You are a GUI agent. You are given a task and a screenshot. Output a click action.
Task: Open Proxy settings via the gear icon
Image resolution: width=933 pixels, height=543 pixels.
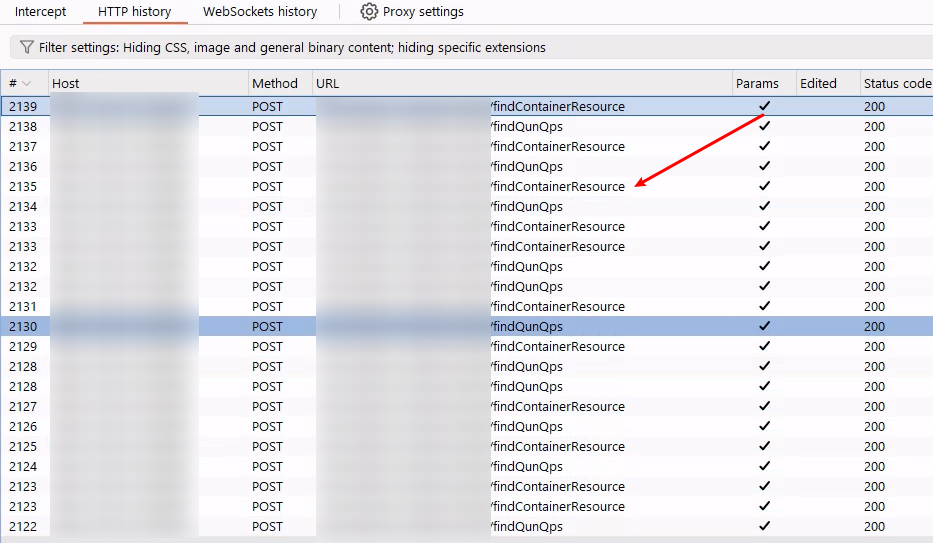(369, 12)
